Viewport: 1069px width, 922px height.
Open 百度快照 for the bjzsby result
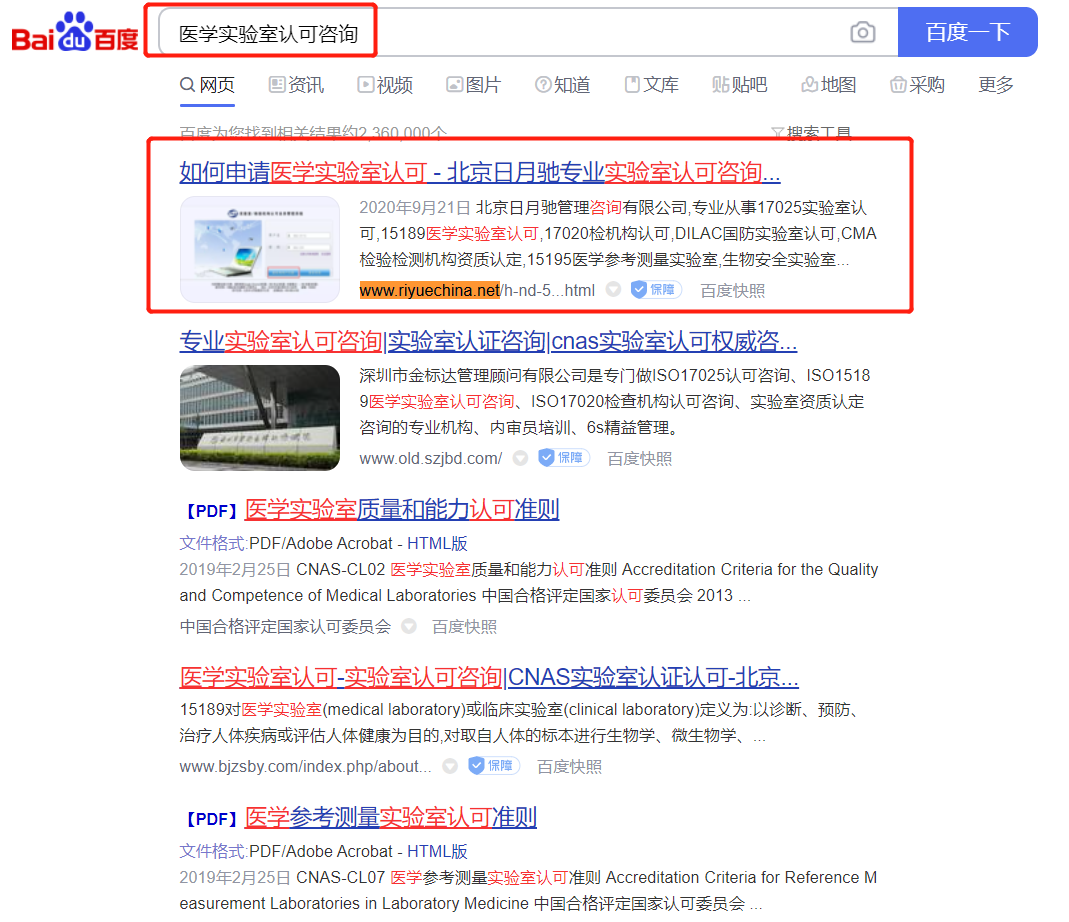569,767
